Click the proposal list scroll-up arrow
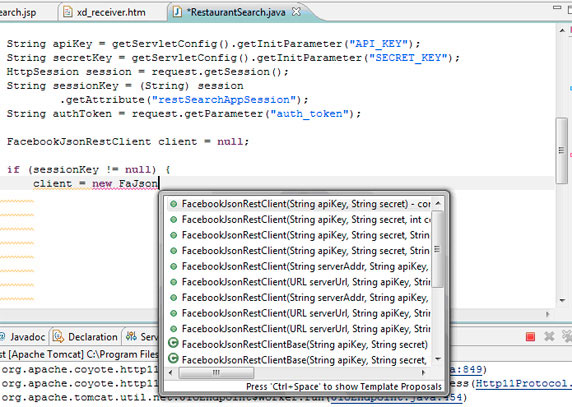 438,203
